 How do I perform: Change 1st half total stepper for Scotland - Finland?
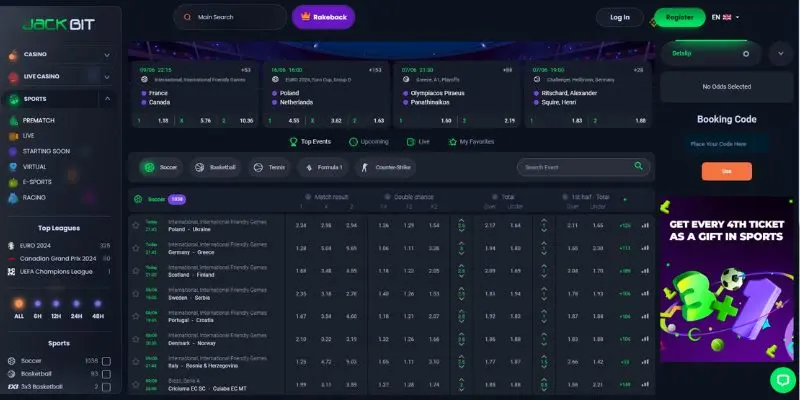tap(544, 271)
